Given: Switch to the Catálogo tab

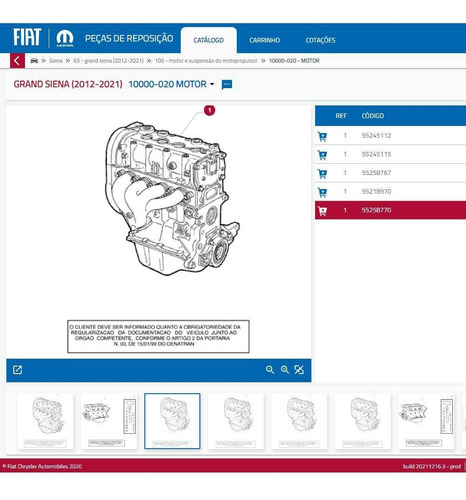Looking at the screenshot, I should coord(209,40).
